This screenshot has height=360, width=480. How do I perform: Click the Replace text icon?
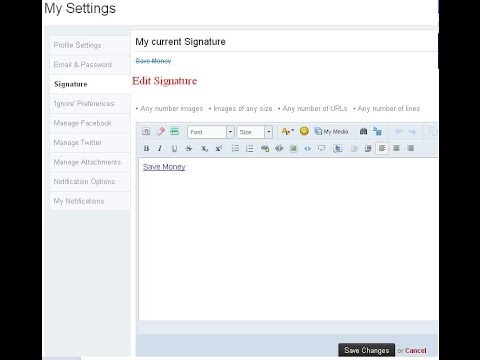click(x=377, y=131)
